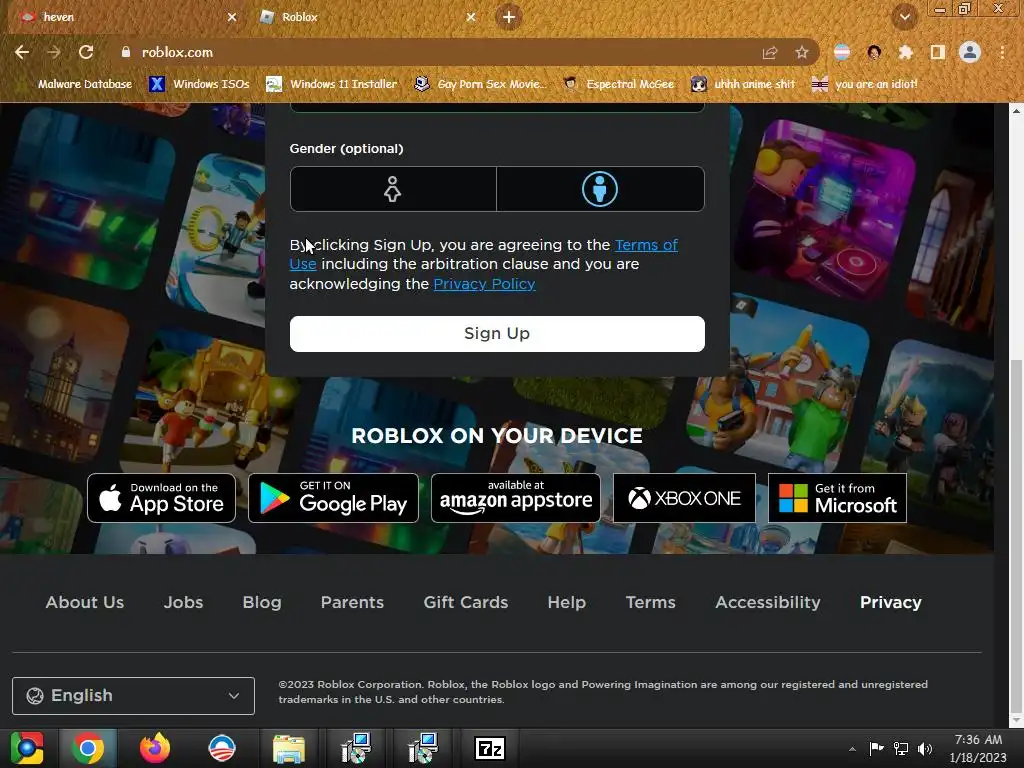
Task: Reload the roblox.com page
Action: click(86, 52)
